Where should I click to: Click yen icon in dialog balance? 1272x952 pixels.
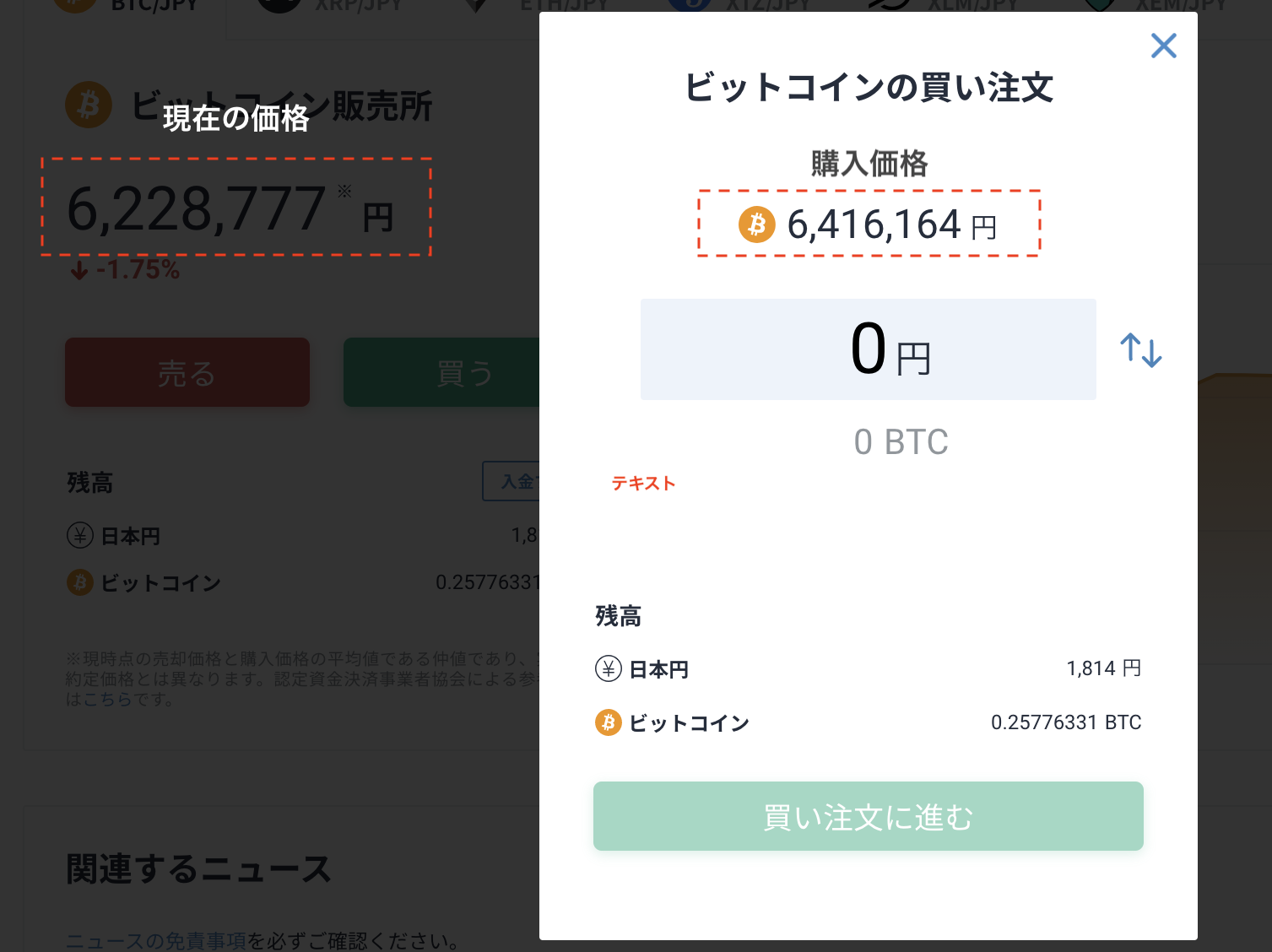tap(609, 669)
